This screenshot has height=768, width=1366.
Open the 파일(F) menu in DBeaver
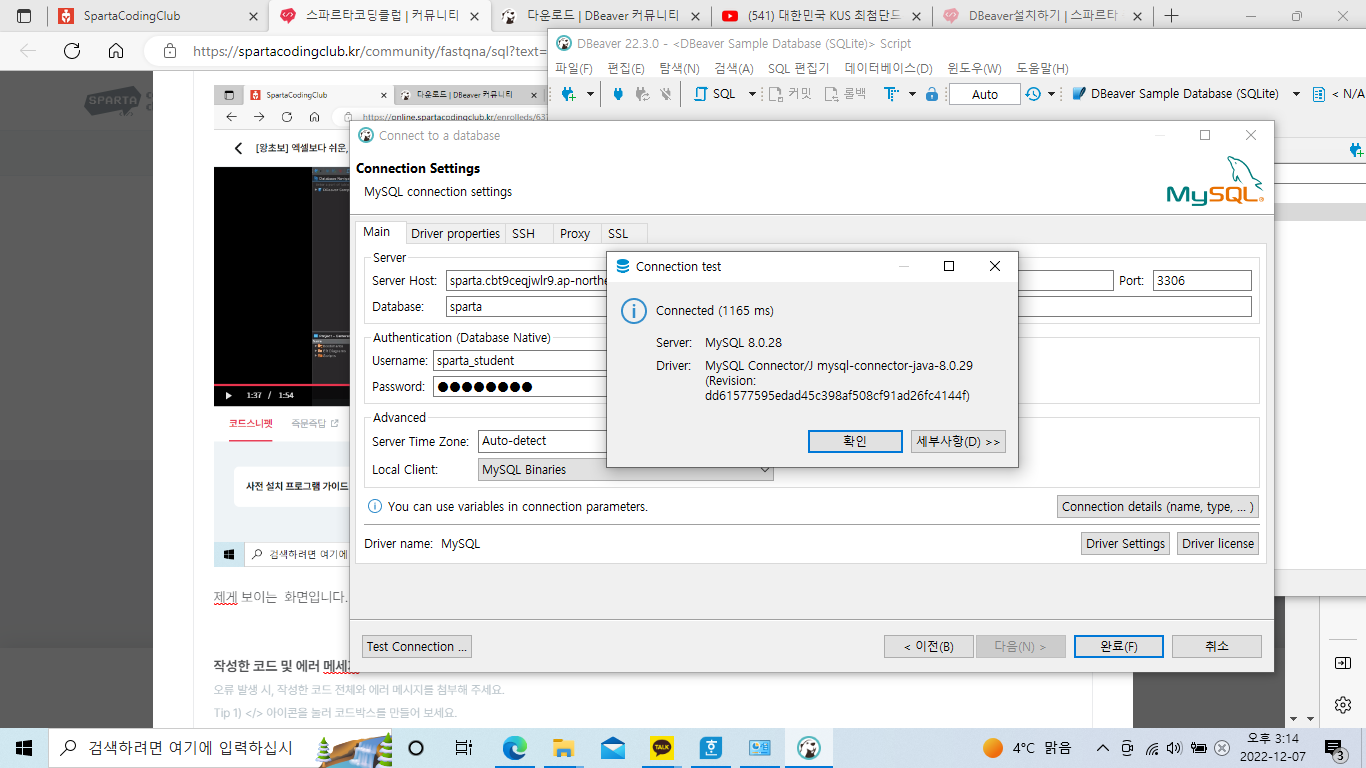point(574,68)
